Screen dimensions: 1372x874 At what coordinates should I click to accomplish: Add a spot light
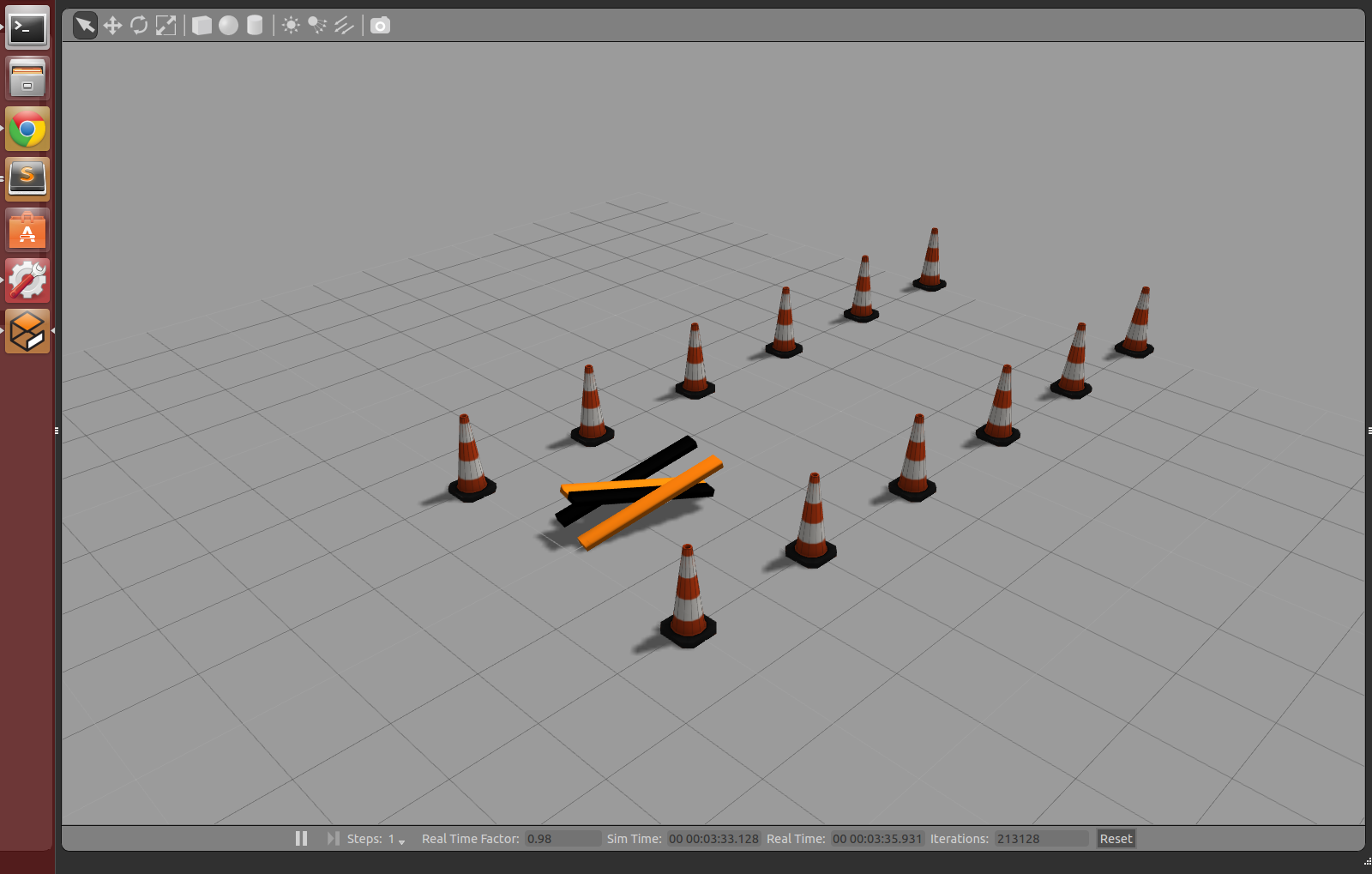[x=317, y=26]
